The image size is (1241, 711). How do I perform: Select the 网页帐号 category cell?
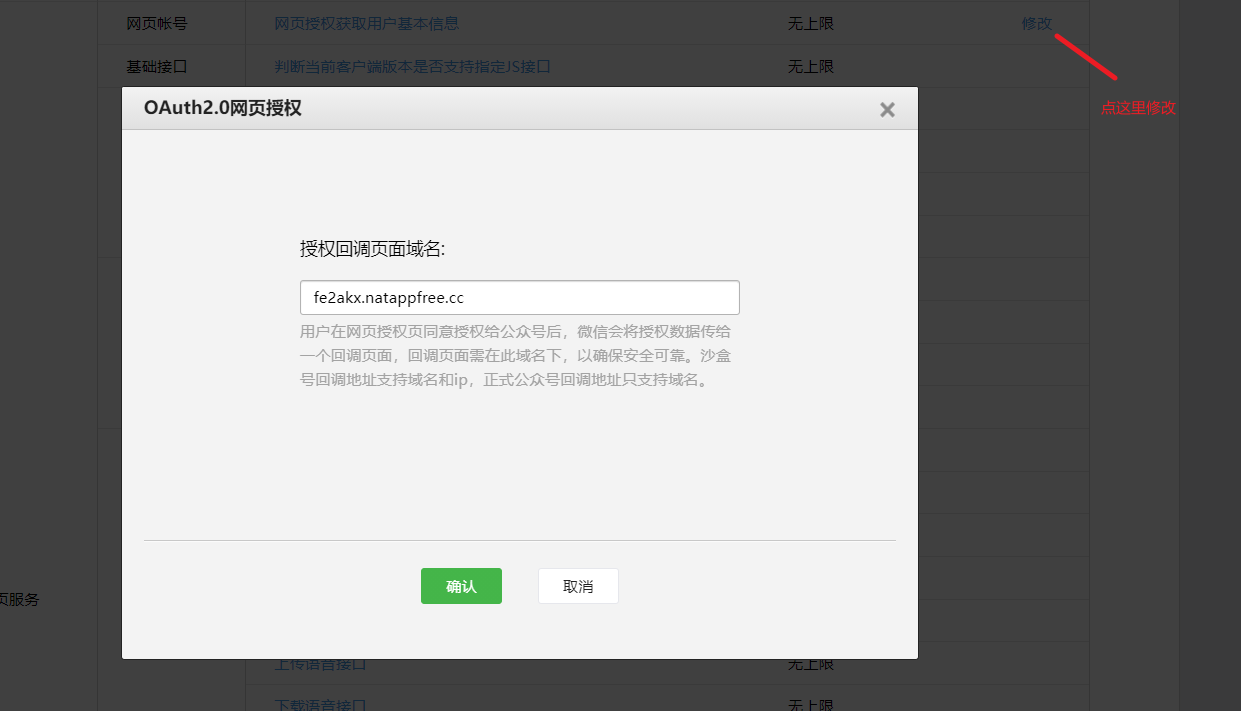[x=157, y=23]
